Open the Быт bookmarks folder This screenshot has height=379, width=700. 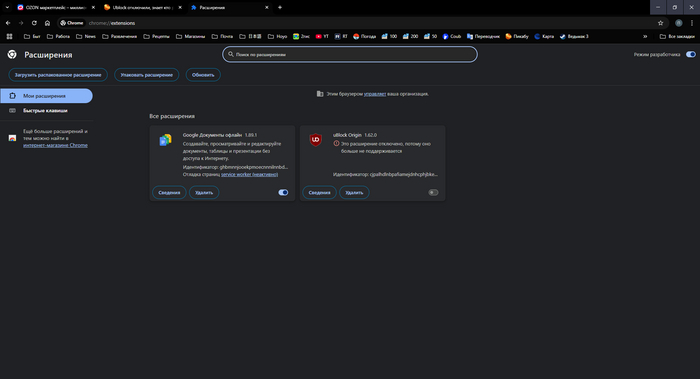point(32,37)
